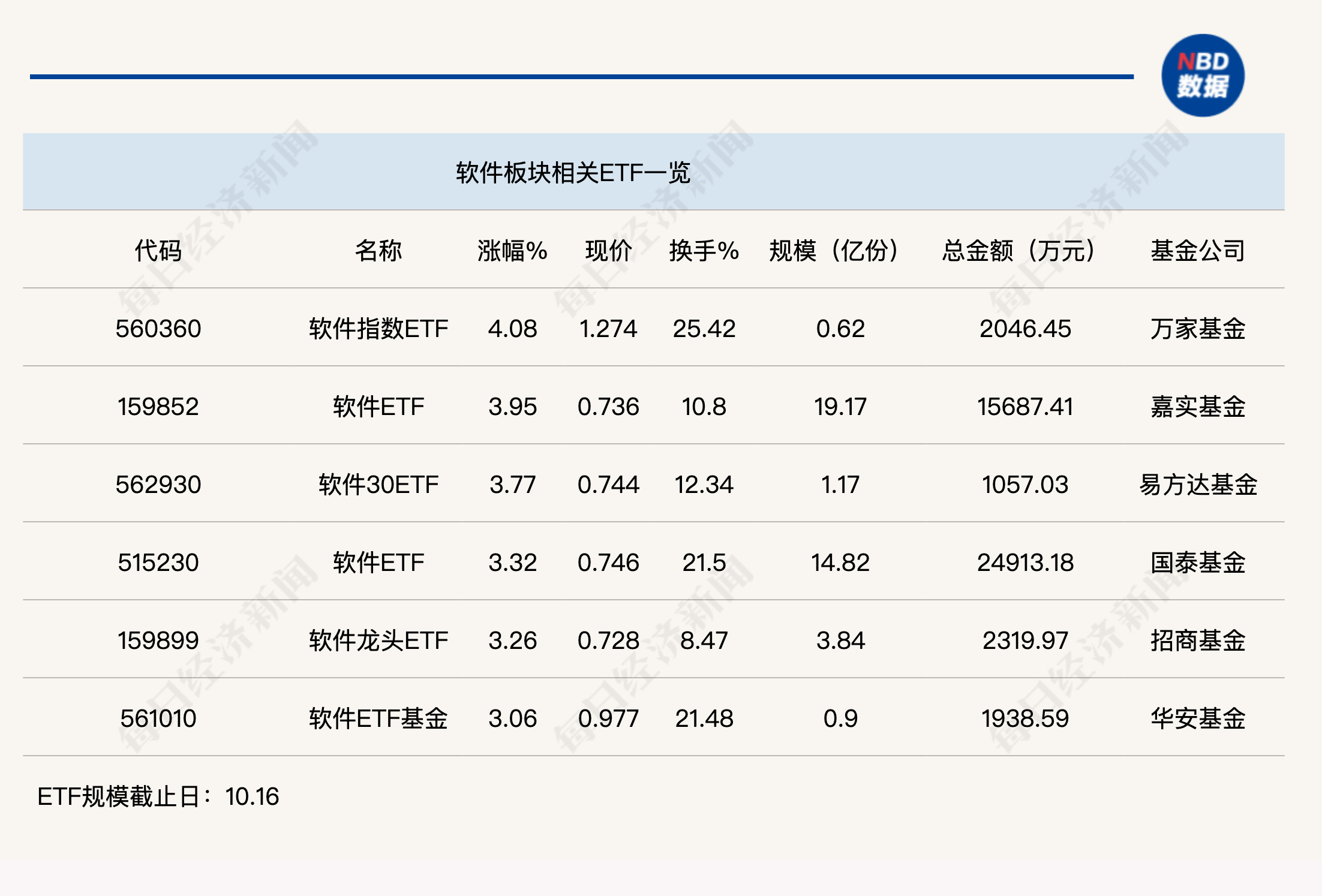
Task: Click the ETF规模截止日 footnote text
Action: coord(158,796)
